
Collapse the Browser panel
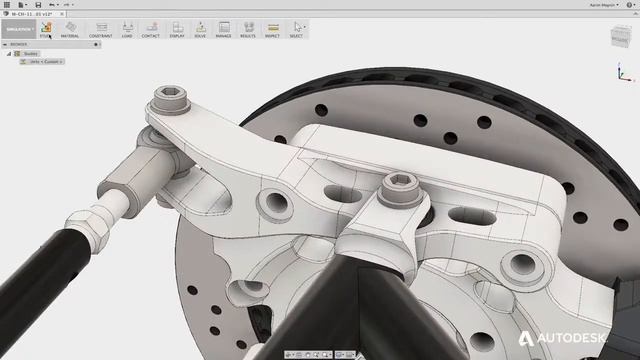[5, 44]
